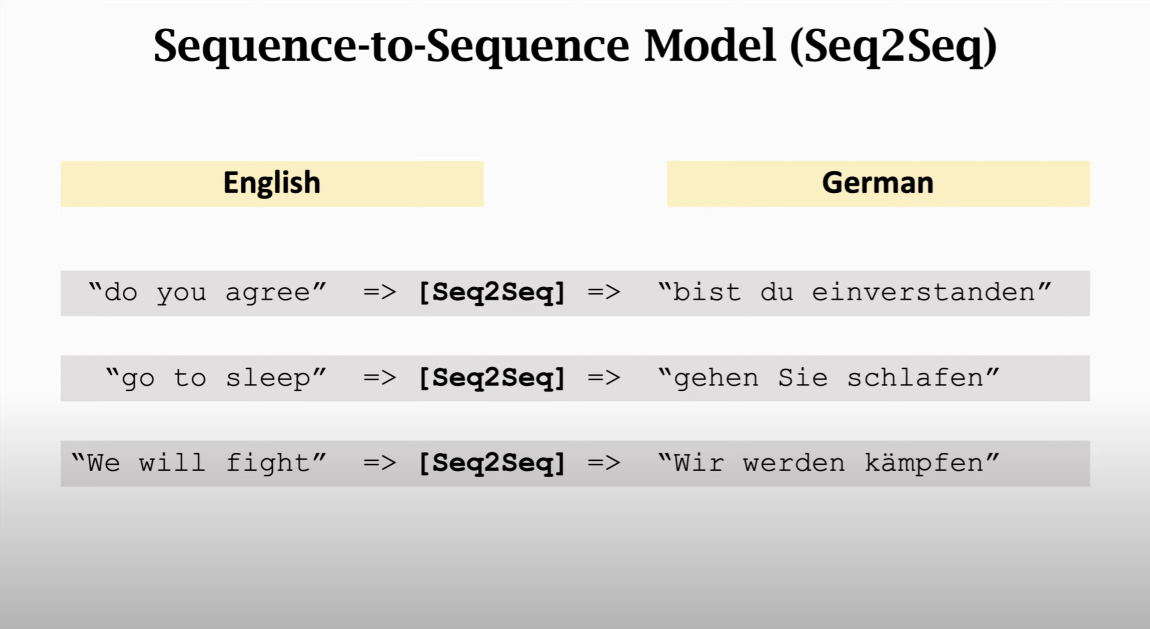This screenshot has height=629, width=1150.
Task: Click arrow before "bist du einverstanden"
Action: click(x=604, y=293)
